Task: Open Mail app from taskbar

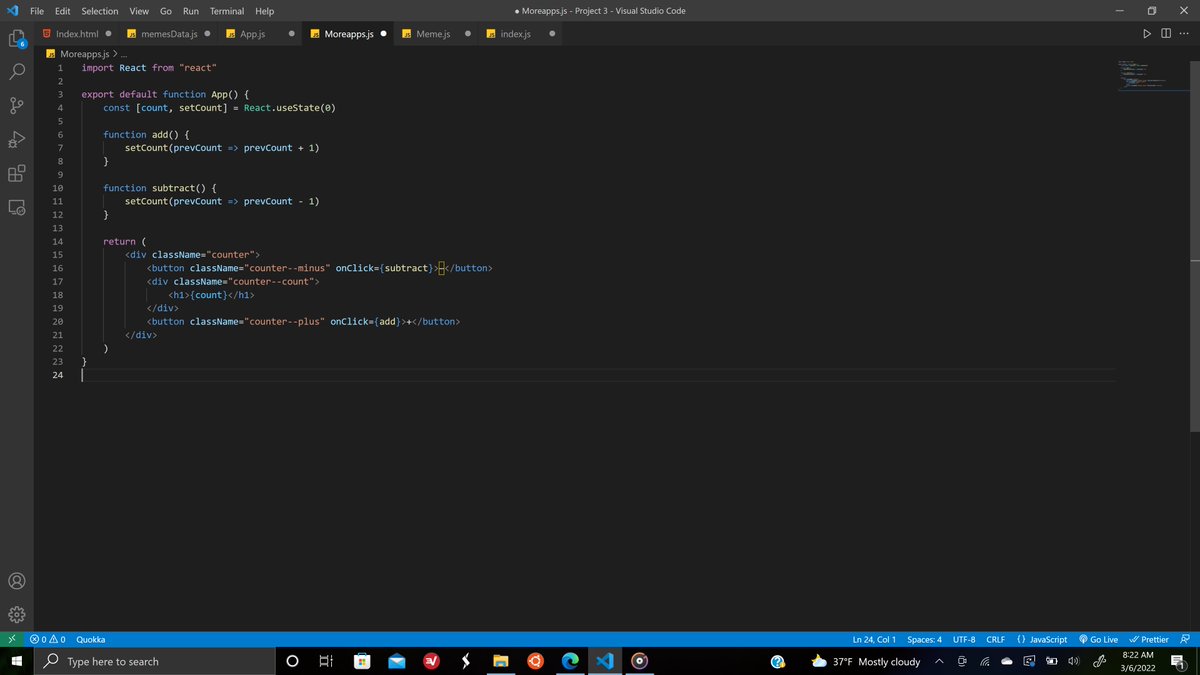Action: 397,661
